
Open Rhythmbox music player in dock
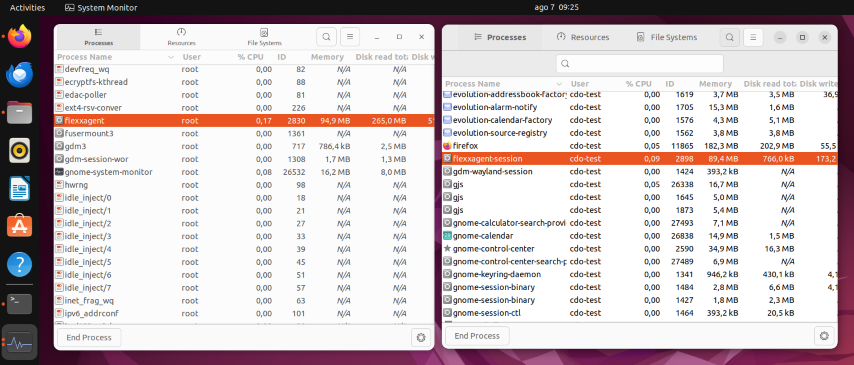pyautogui.click(x=20, y=150)
